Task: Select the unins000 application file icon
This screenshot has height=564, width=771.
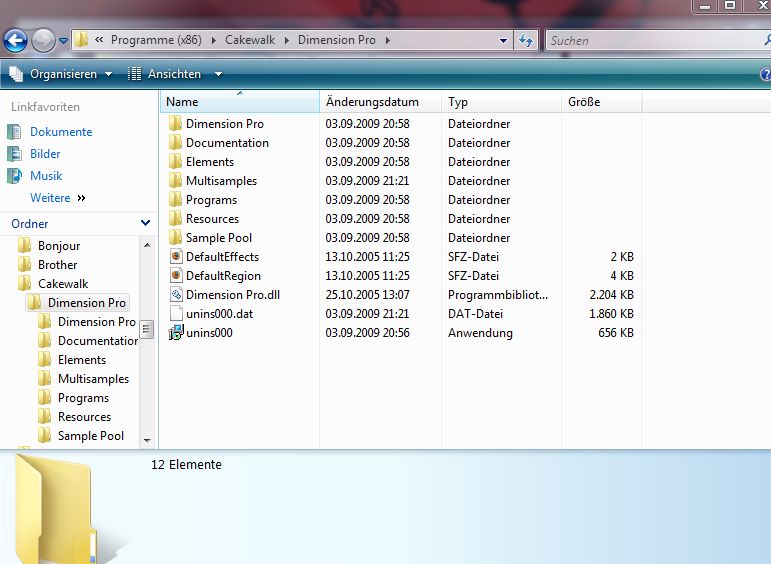Action: tap(175, 333)
